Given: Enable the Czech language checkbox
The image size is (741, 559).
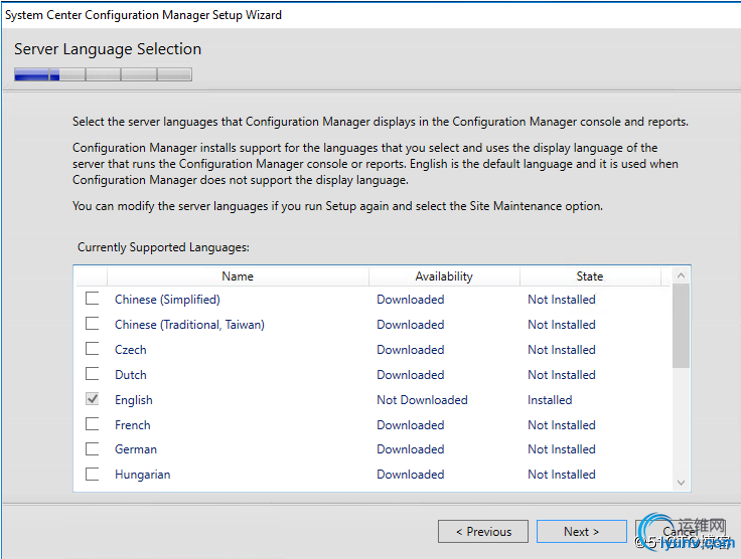Looking at the screenshot, I should (x=92, y=349).
